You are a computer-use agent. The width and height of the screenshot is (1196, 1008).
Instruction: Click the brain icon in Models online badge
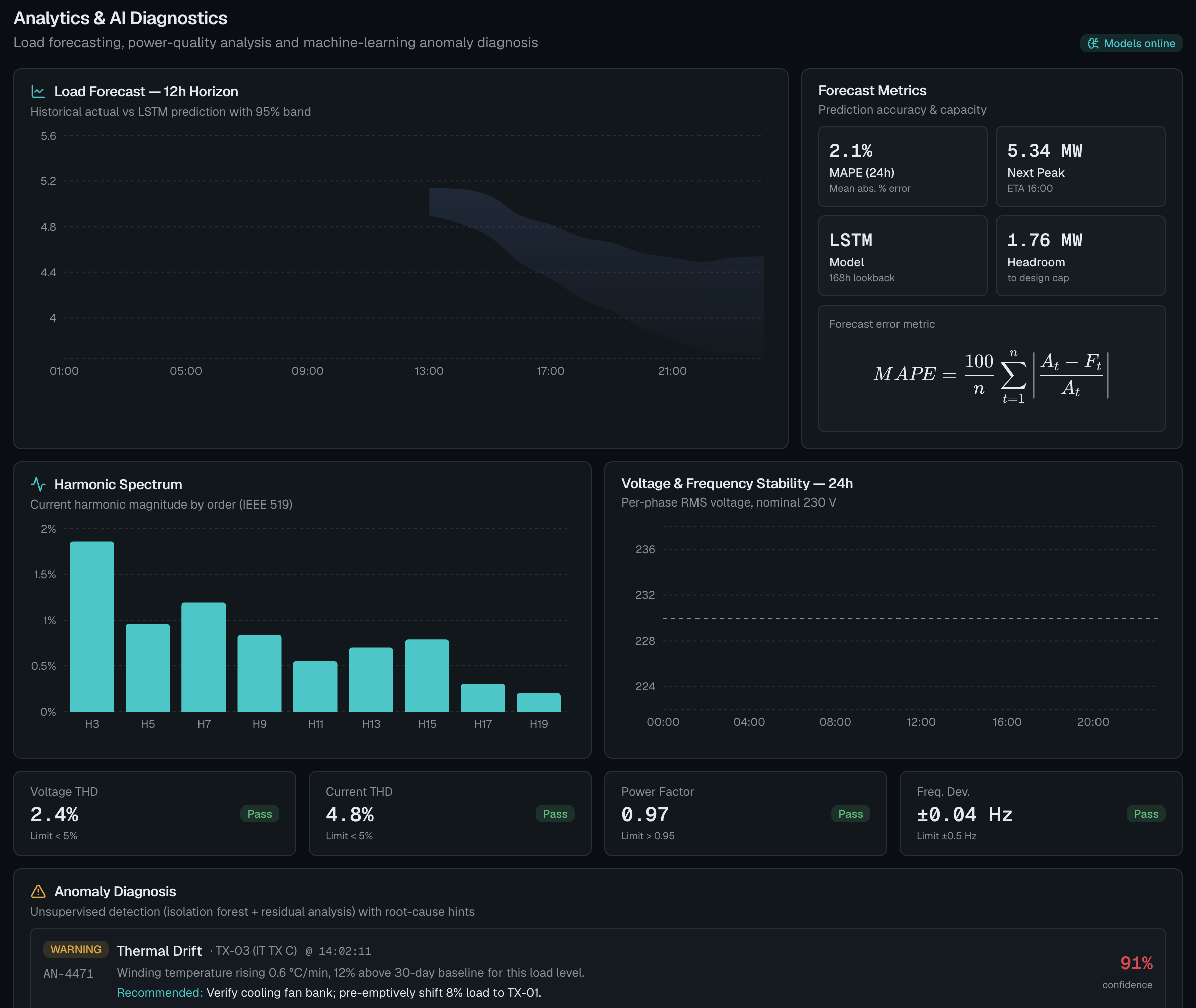pos(1093,43)
